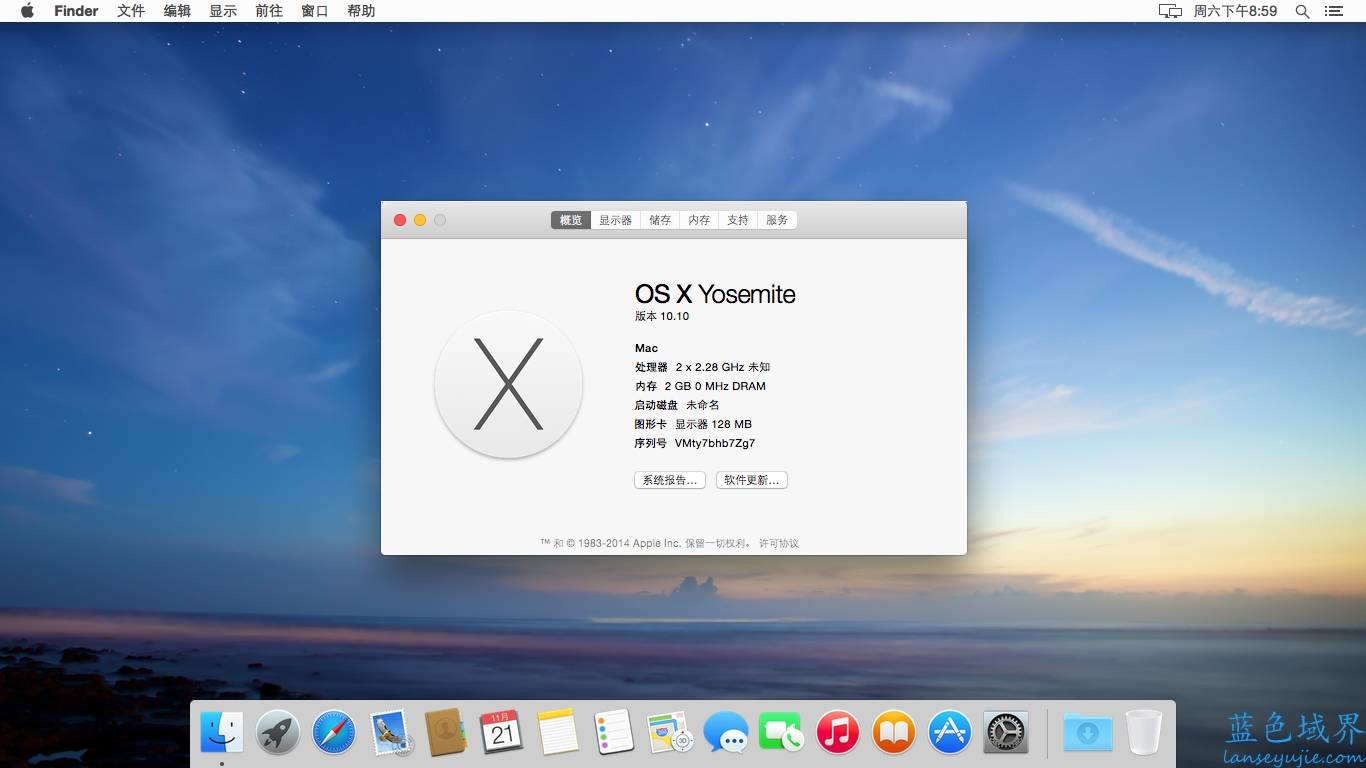This screenshot has height=768, width=1366.
Task: Open the Finder menu
Action: [76, 11]
